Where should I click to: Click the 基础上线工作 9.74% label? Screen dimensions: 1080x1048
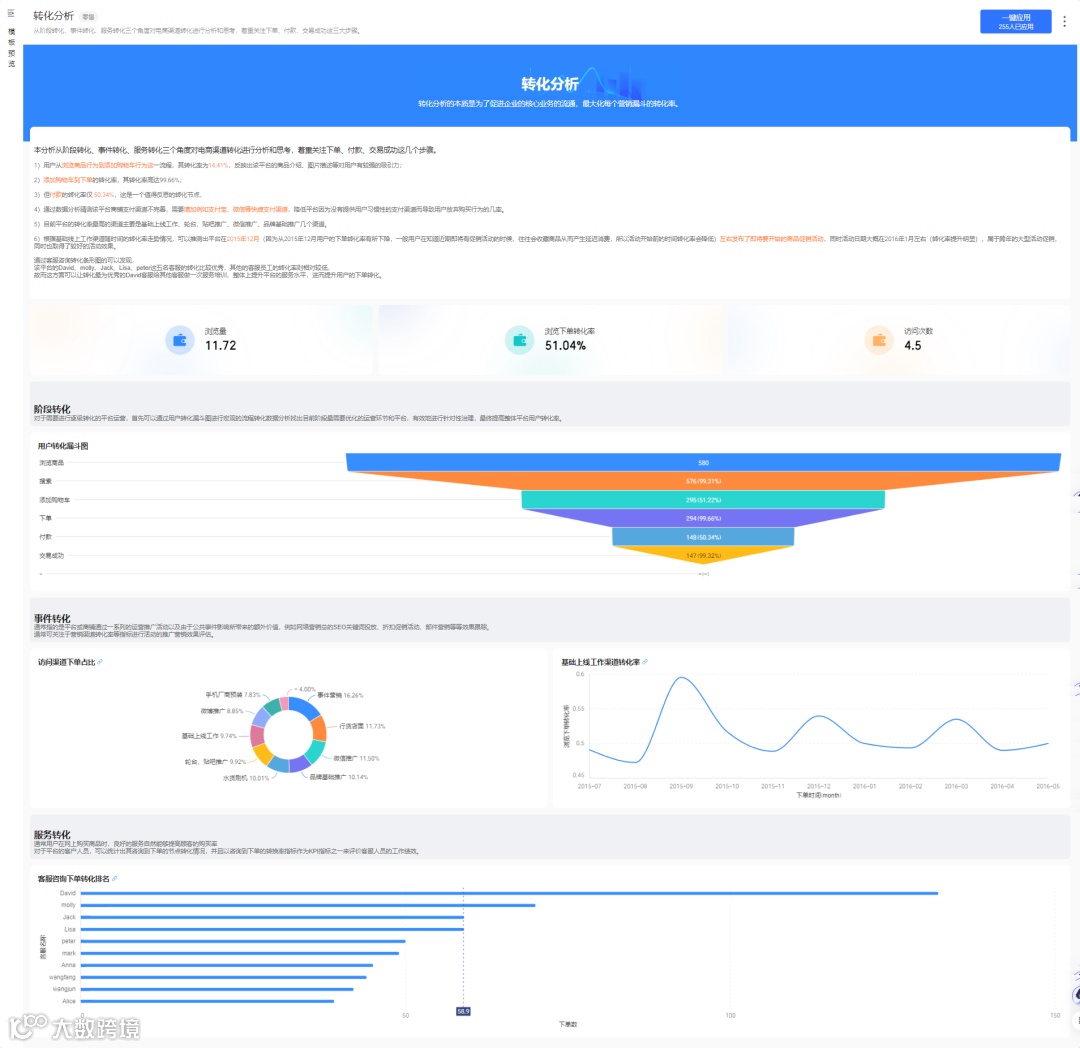(209, 736)
